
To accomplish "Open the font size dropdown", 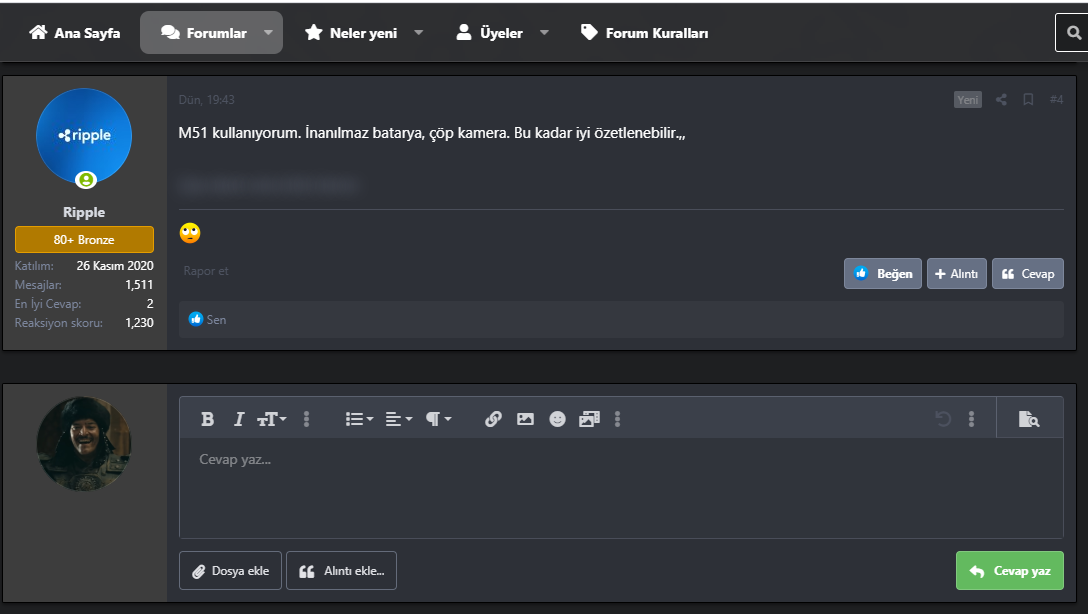I will coord(271,419).
